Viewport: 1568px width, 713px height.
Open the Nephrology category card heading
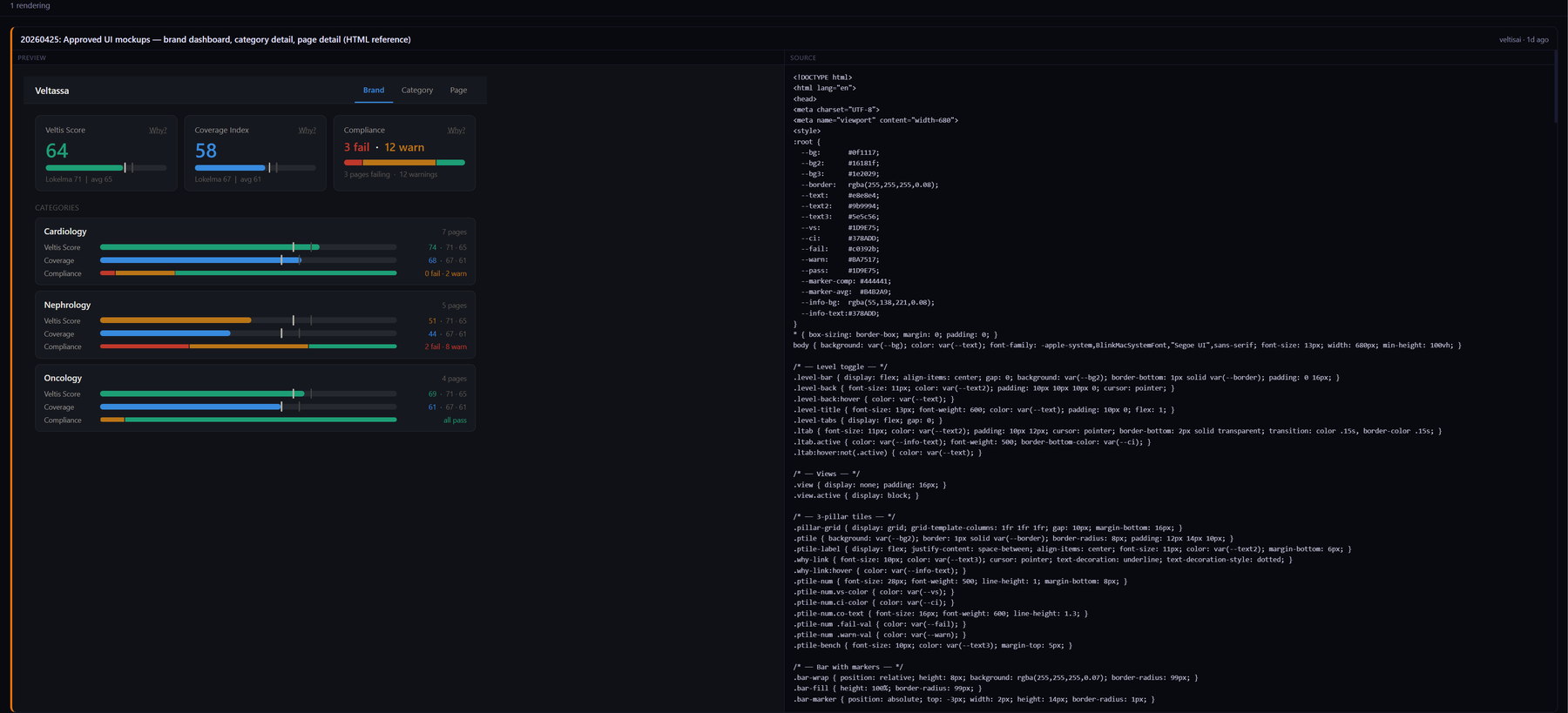pyautogui.click(x=67, y=305)
